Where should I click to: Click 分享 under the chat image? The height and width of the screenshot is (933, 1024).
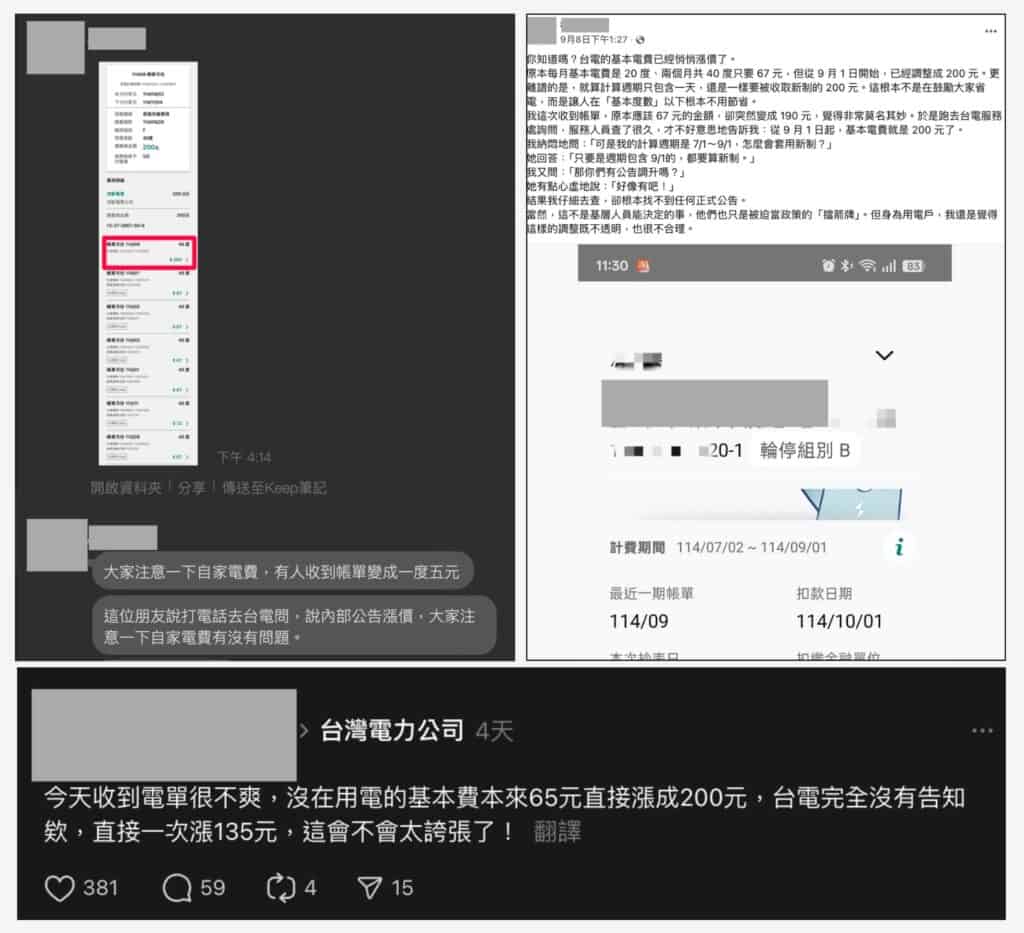tap(191, 488)
